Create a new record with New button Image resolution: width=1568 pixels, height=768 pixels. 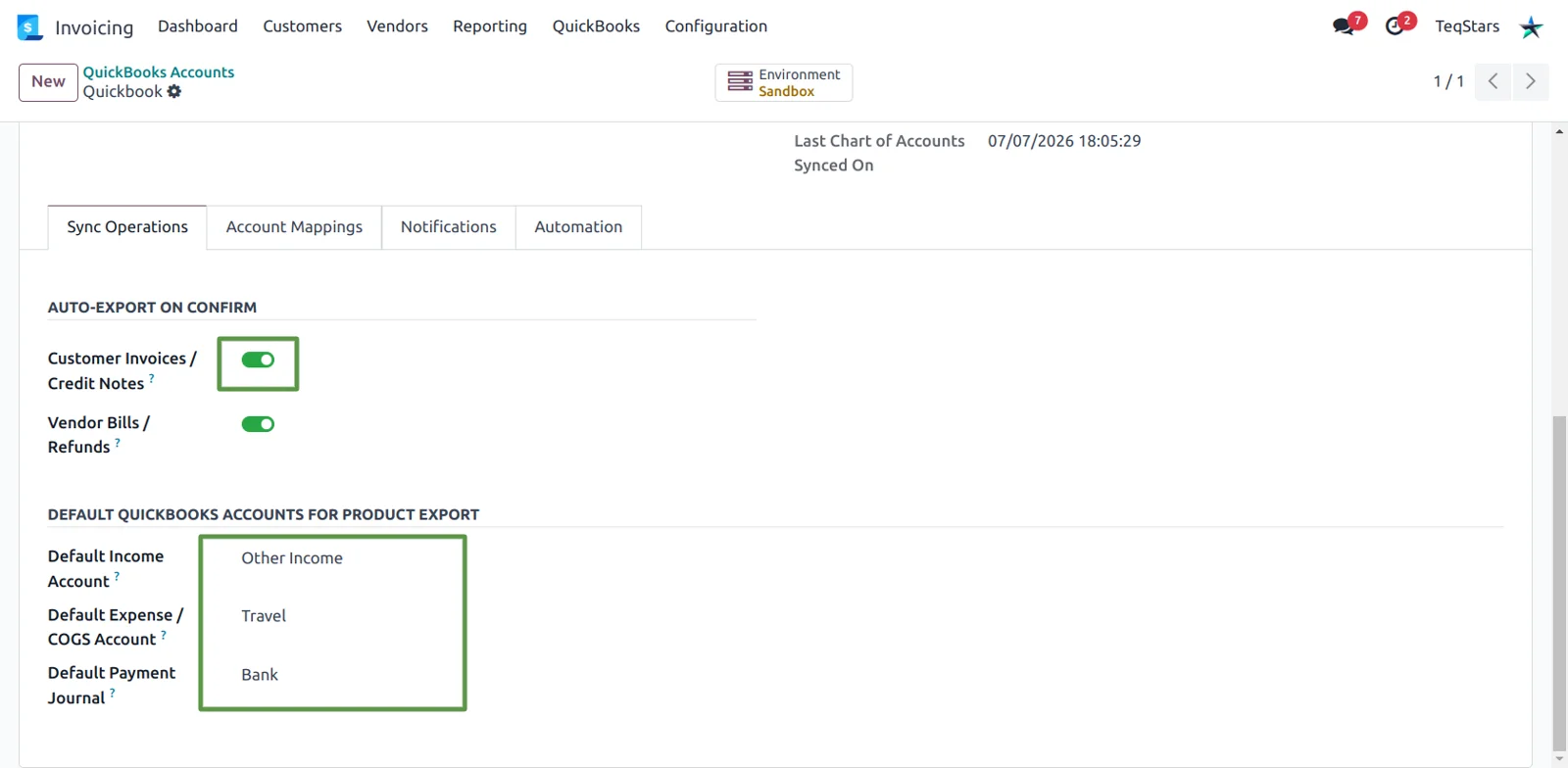click(48, 82)
